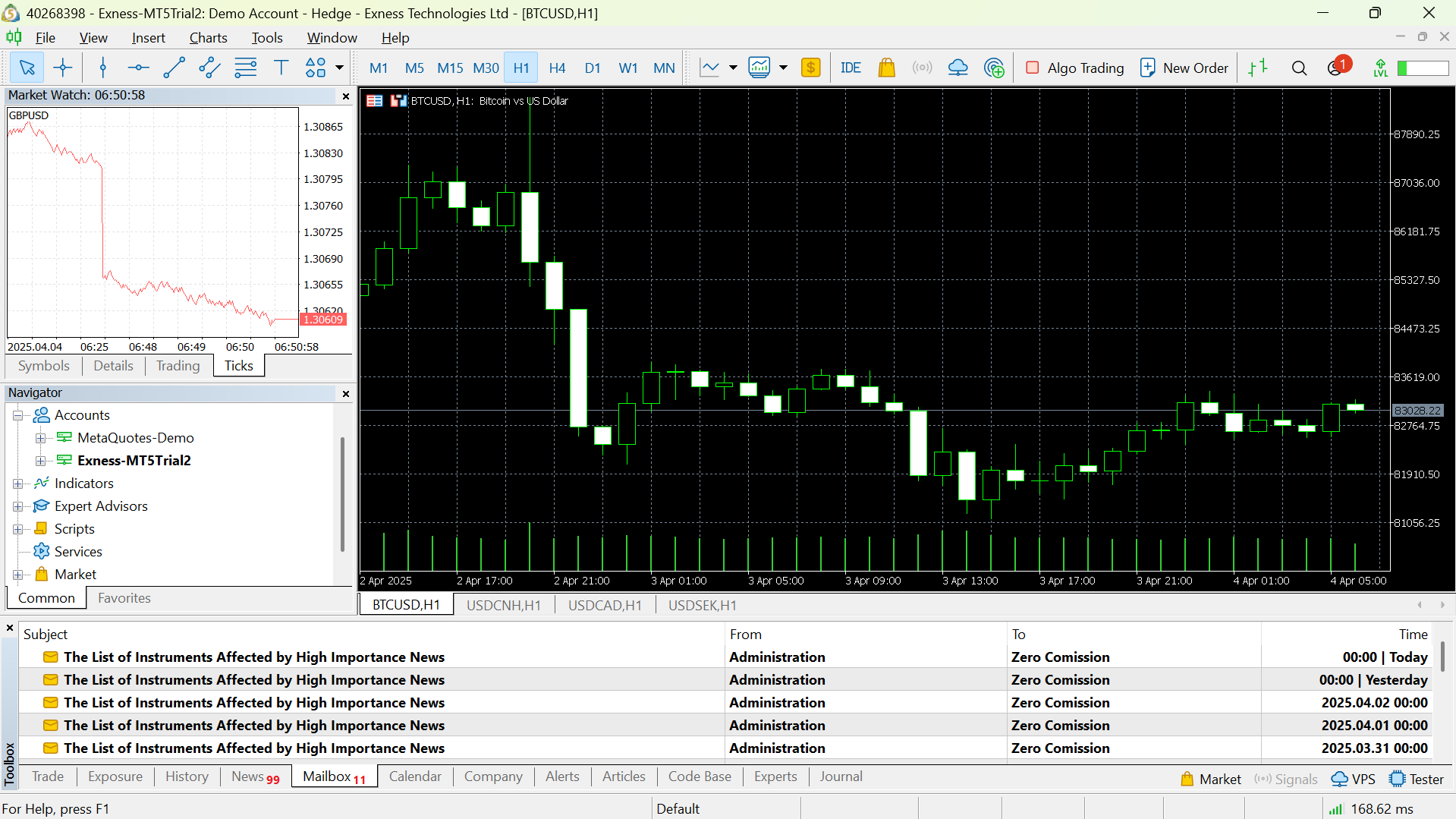Select the text label tool
Screen dimensions: 1456x819
coord(281,68)
